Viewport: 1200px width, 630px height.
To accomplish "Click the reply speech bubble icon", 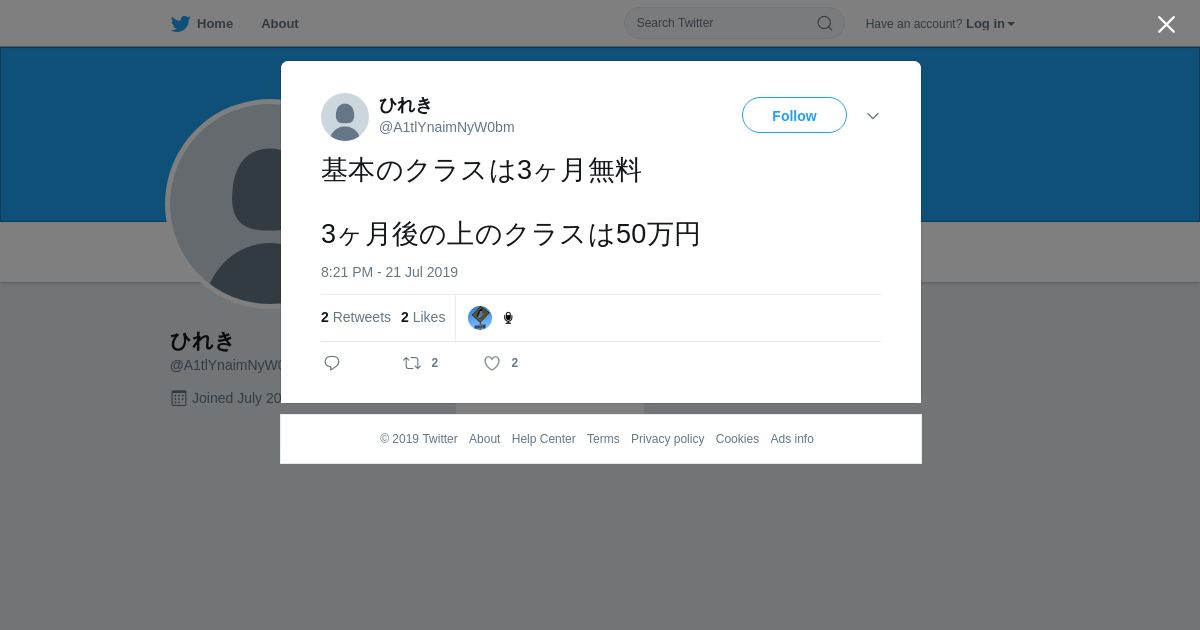I will click(x=332, y=363).
